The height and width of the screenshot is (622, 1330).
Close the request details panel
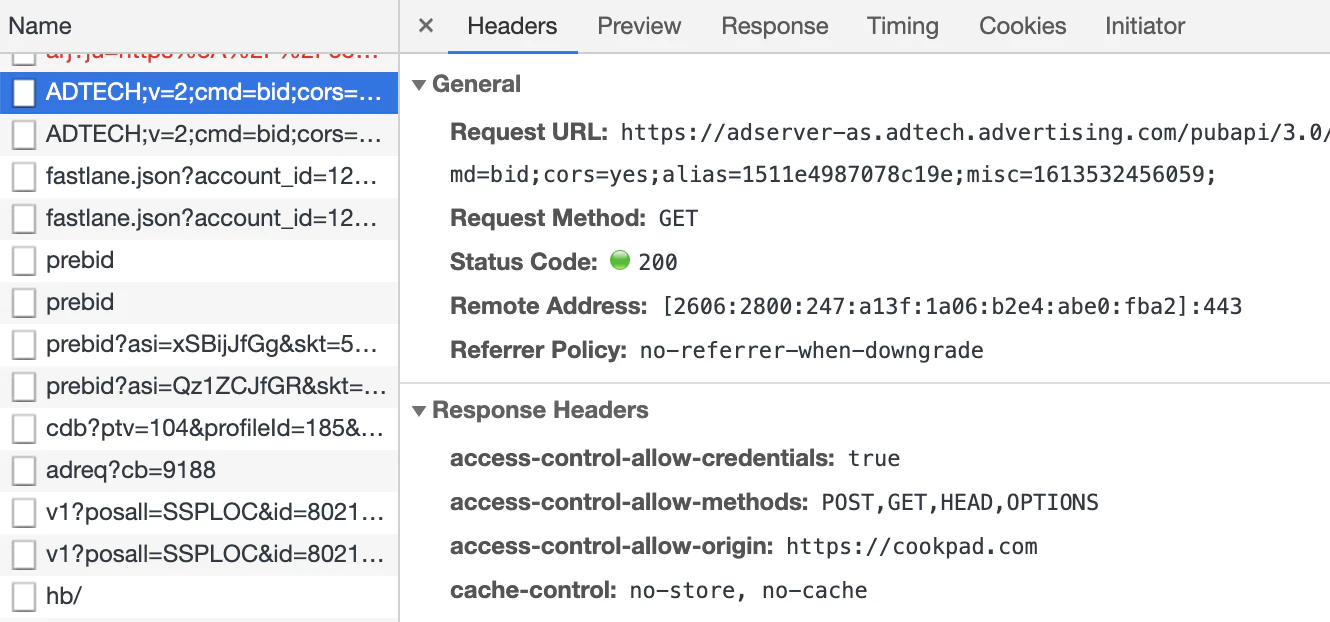coord(426,26)
